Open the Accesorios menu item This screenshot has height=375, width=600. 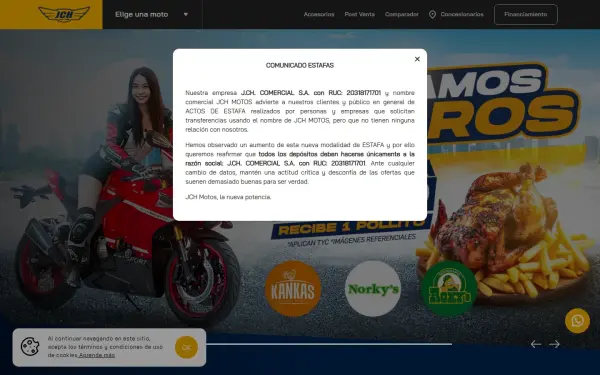[x=319, y=15]
